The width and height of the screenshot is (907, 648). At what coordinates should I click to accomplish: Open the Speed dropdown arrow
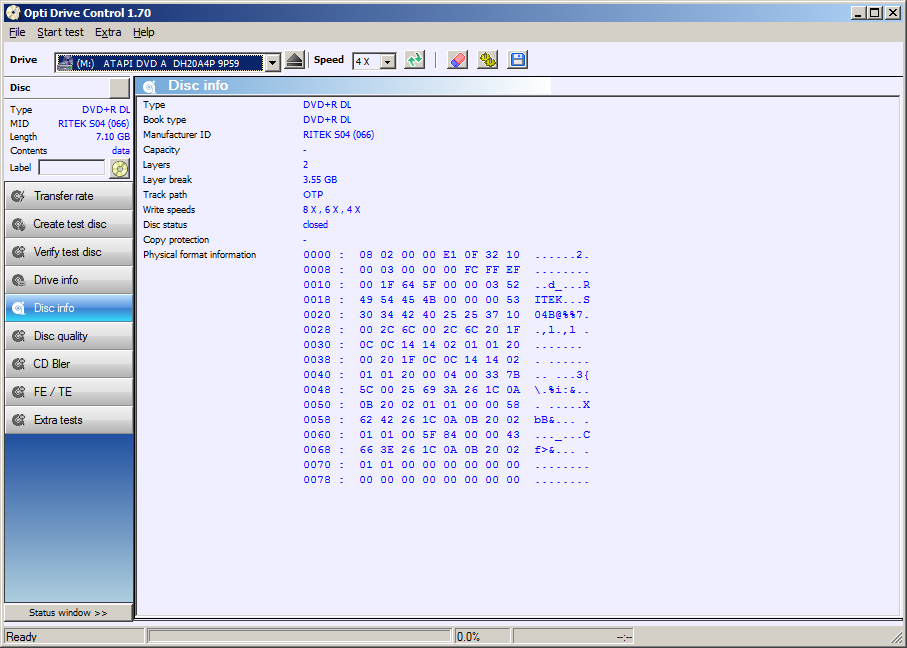coord(388,61)
